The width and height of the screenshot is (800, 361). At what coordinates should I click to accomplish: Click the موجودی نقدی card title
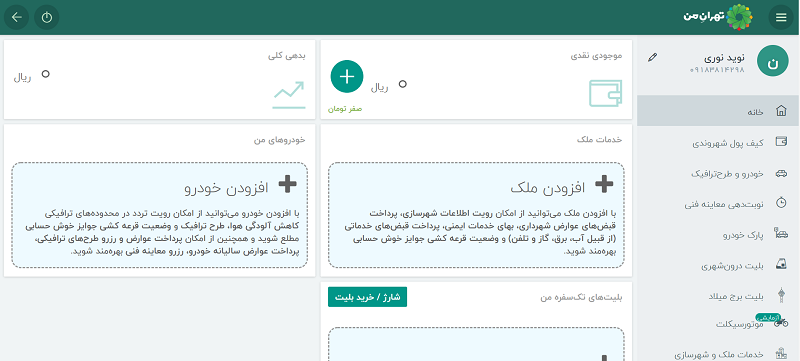[x=596, y=56]
